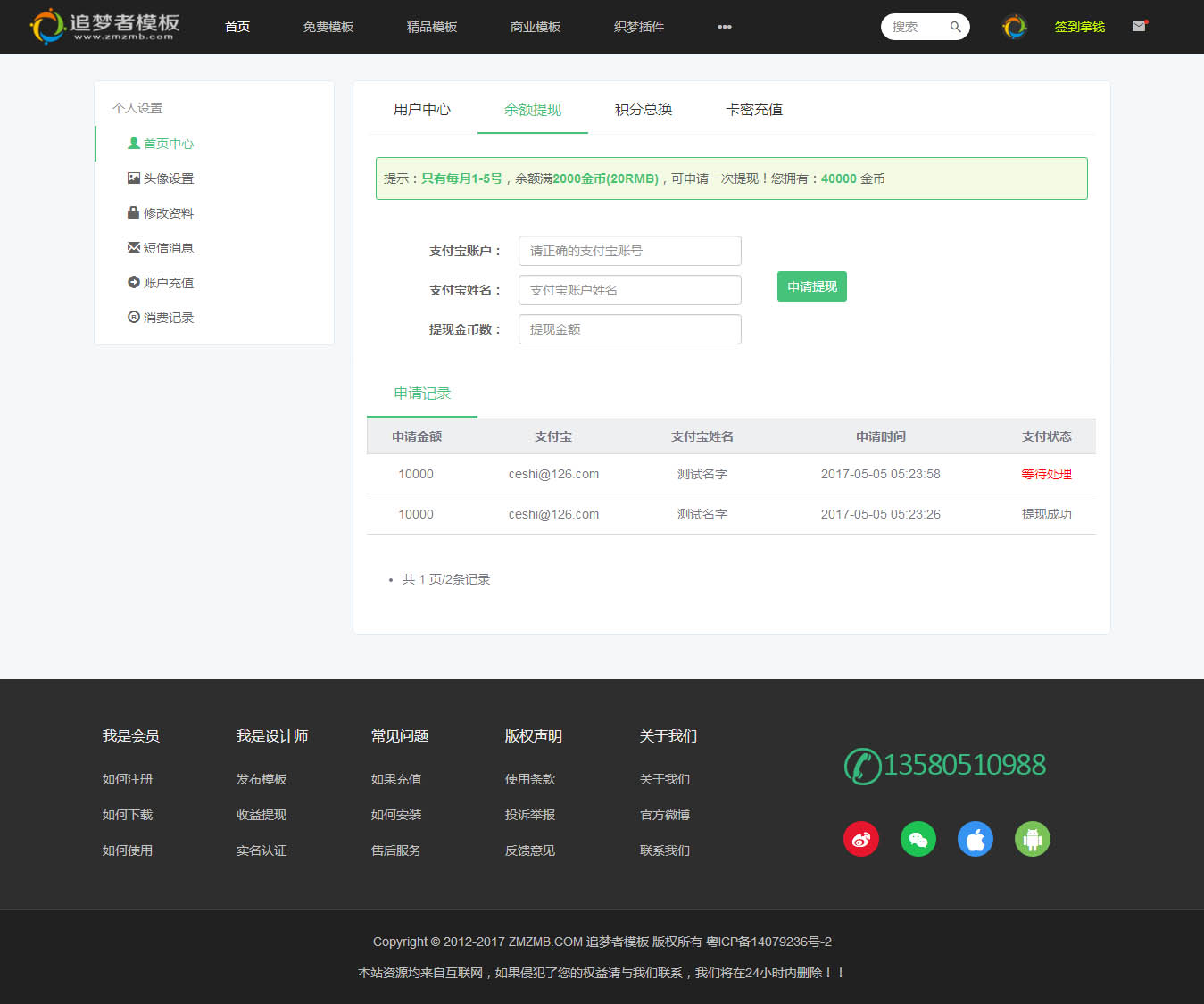Click the 追梦者模板 site logo
This screenshot has width=1204, height=1004.
[x=105, y=26]
